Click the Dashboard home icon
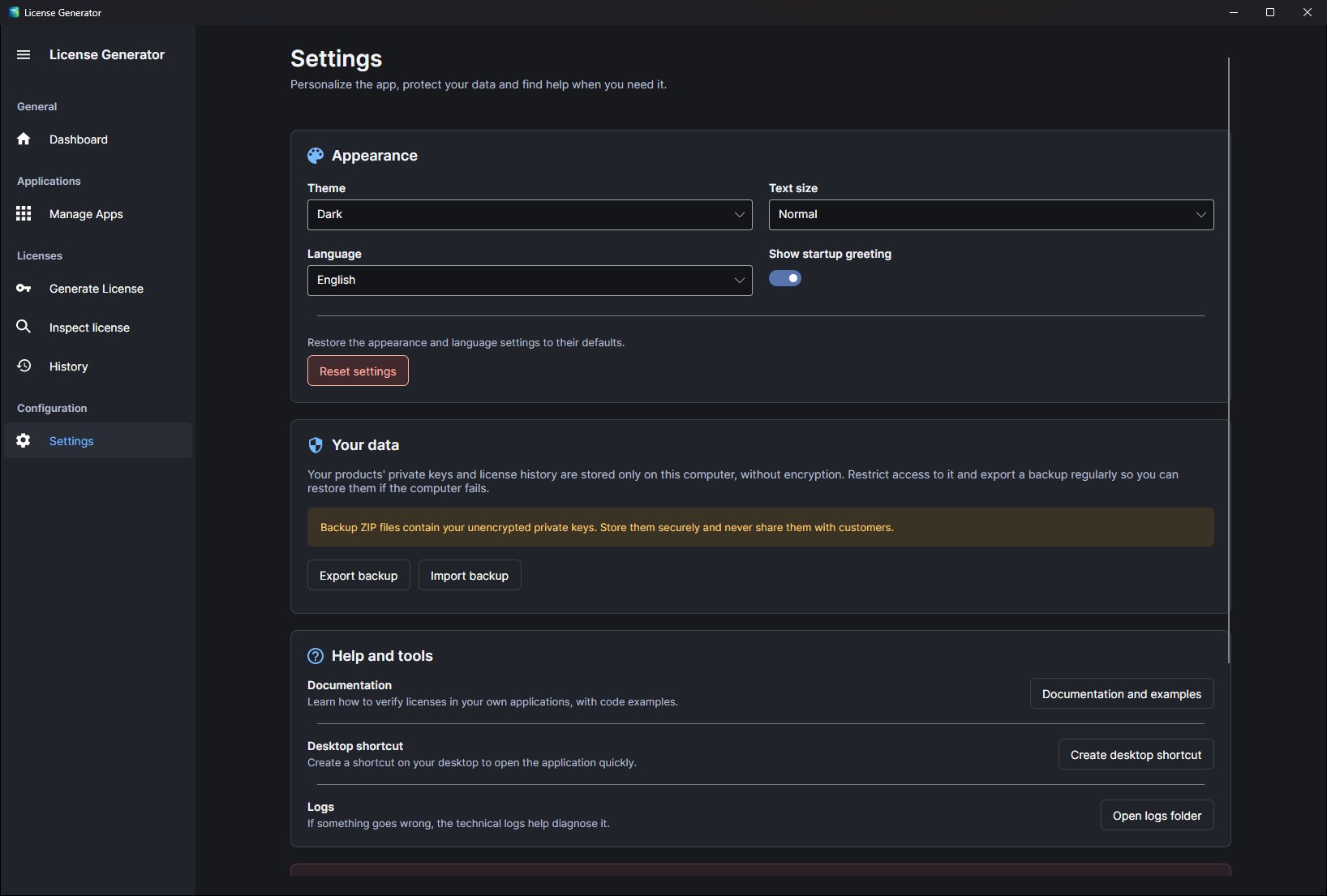 click(x=24, y=139)
